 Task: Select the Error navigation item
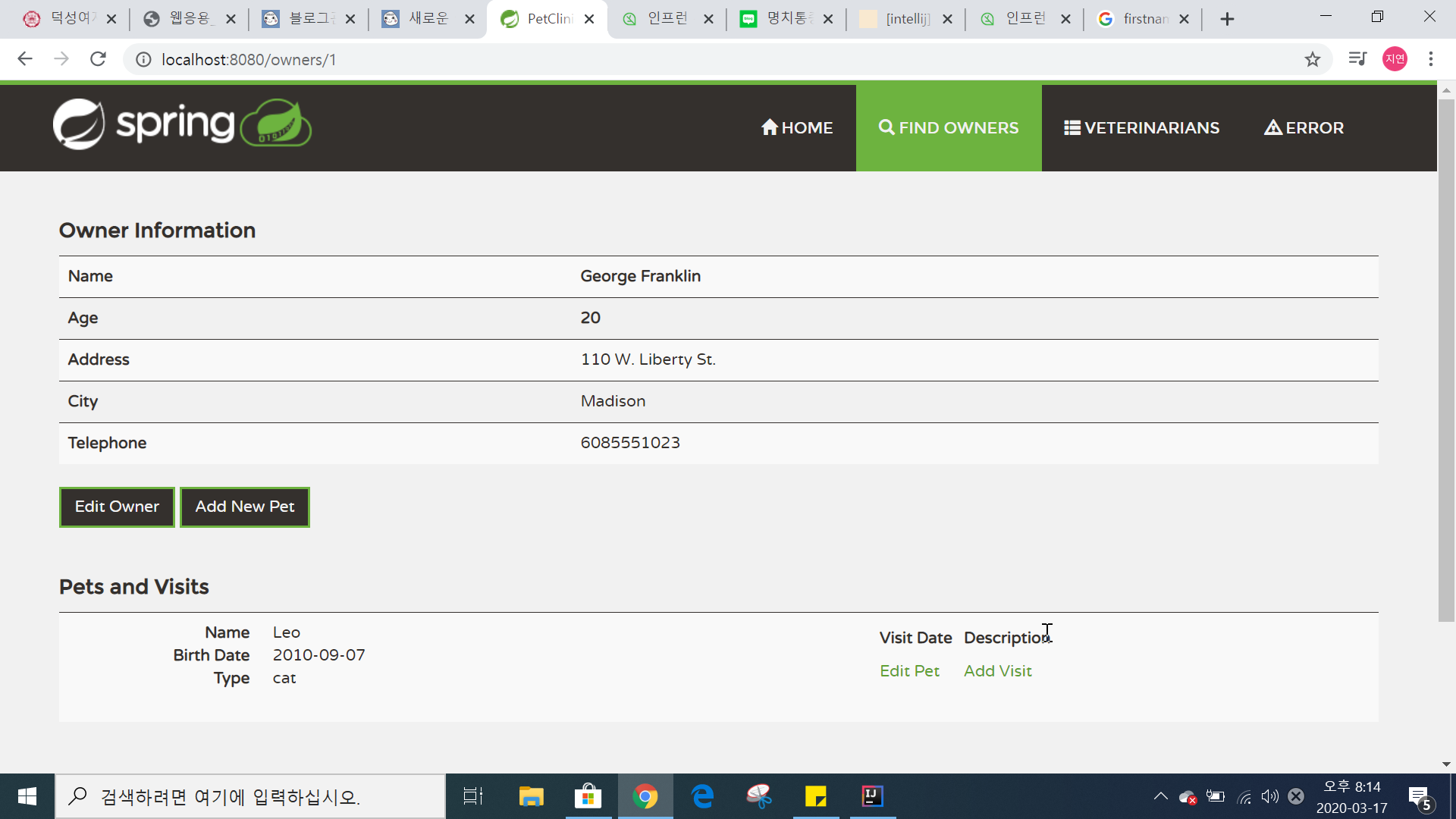coord(1304,128)
